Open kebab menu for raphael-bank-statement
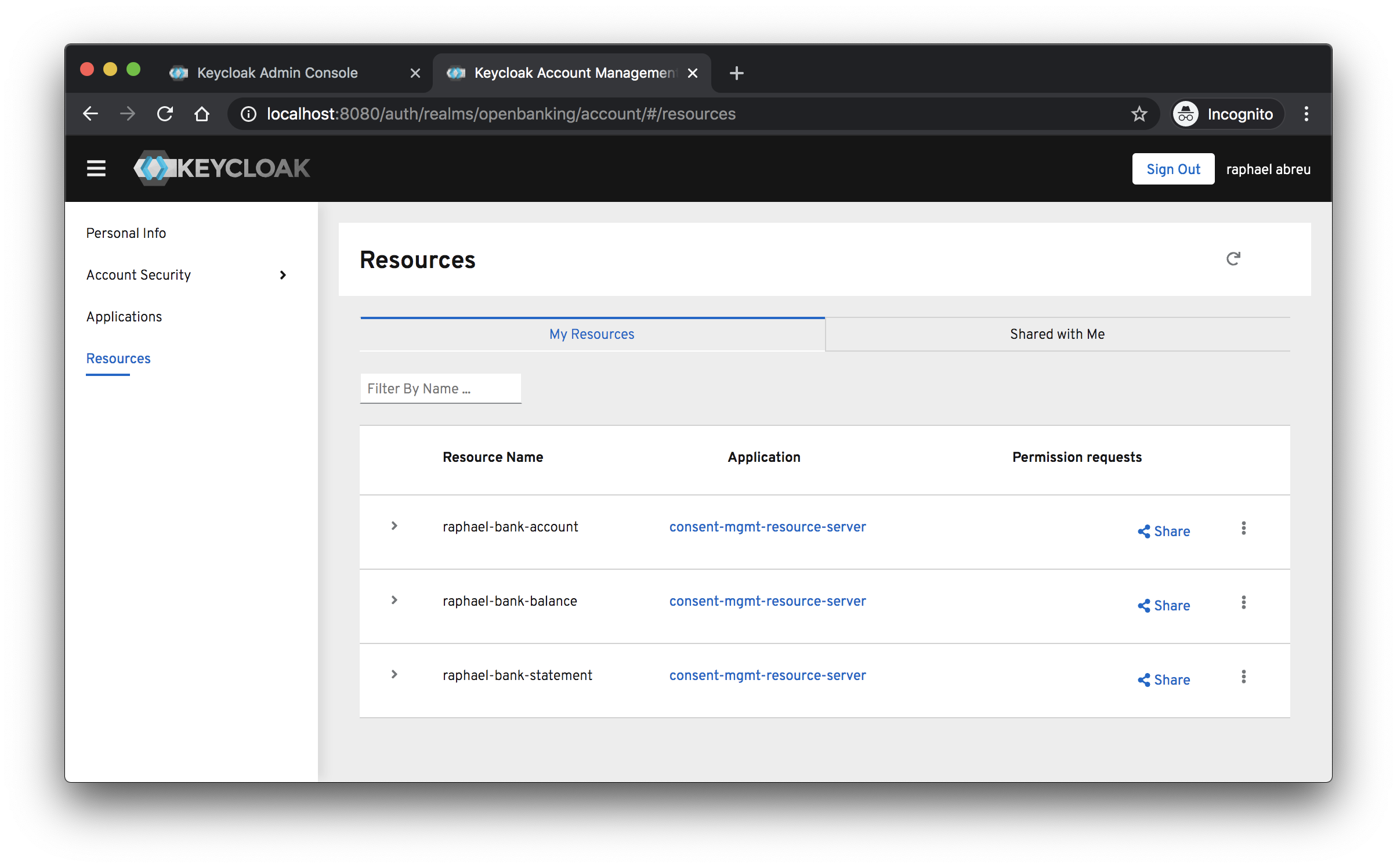This screenshot has width=1397, height=868. coord(1243,677)
